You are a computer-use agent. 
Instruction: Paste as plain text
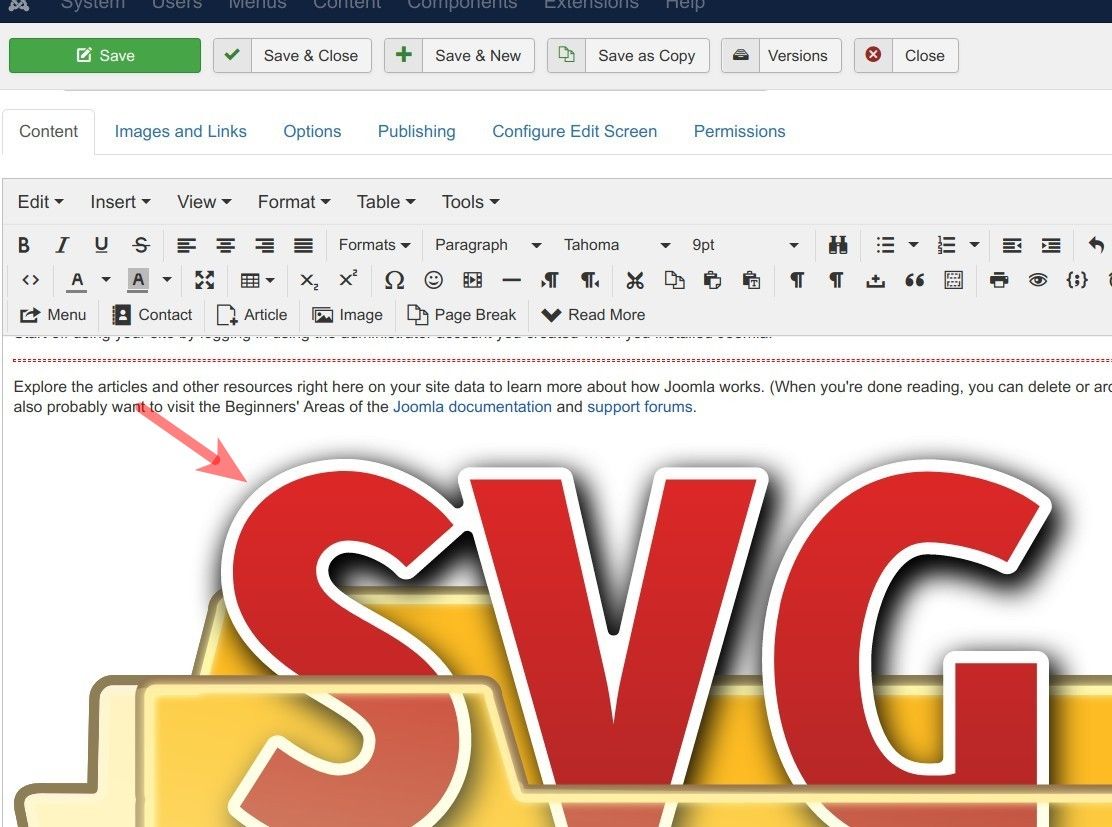point(752,280)
